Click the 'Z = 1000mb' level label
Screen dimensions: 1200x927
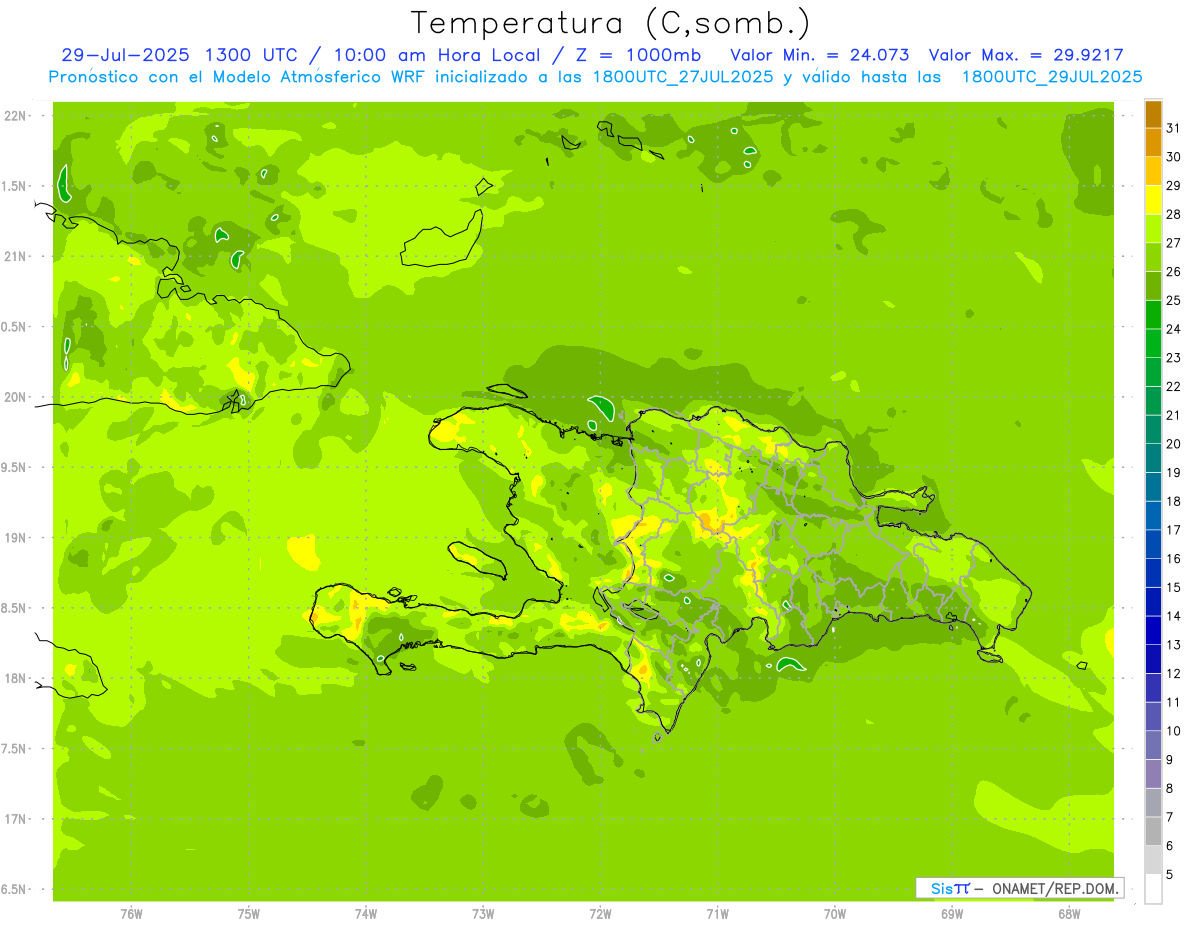coord(640,55)
